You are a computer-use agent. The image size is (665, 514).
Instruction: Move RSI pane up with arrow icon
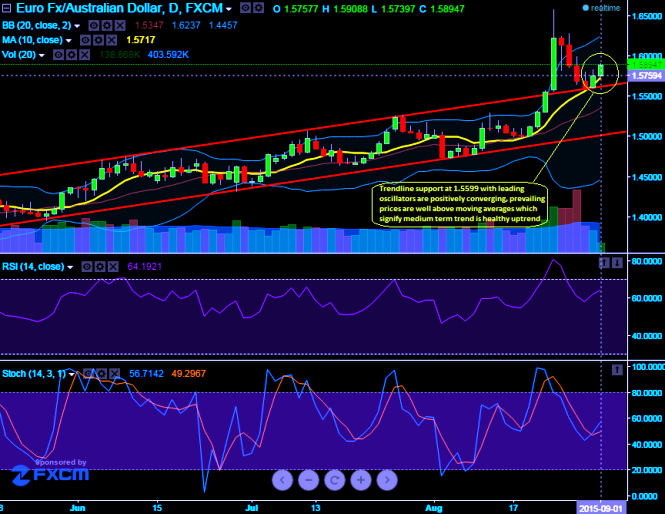click(604, 263)
